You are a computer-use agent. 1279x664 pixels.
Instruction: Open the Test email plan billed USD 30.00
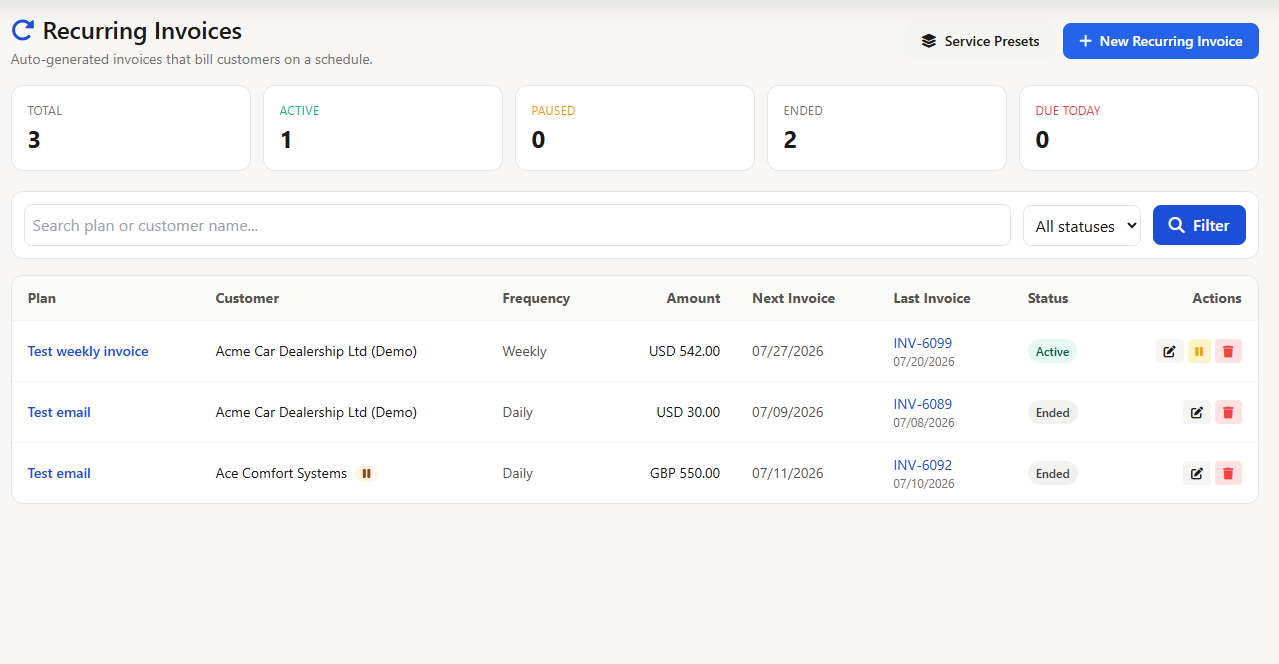click(x=59, y=412)
